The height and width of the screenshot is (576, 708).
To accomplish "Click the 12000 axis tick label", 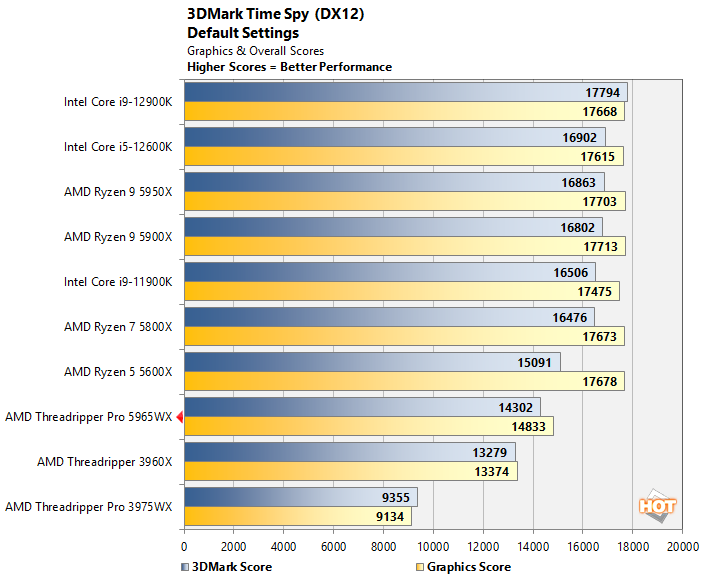I will 483,547.
